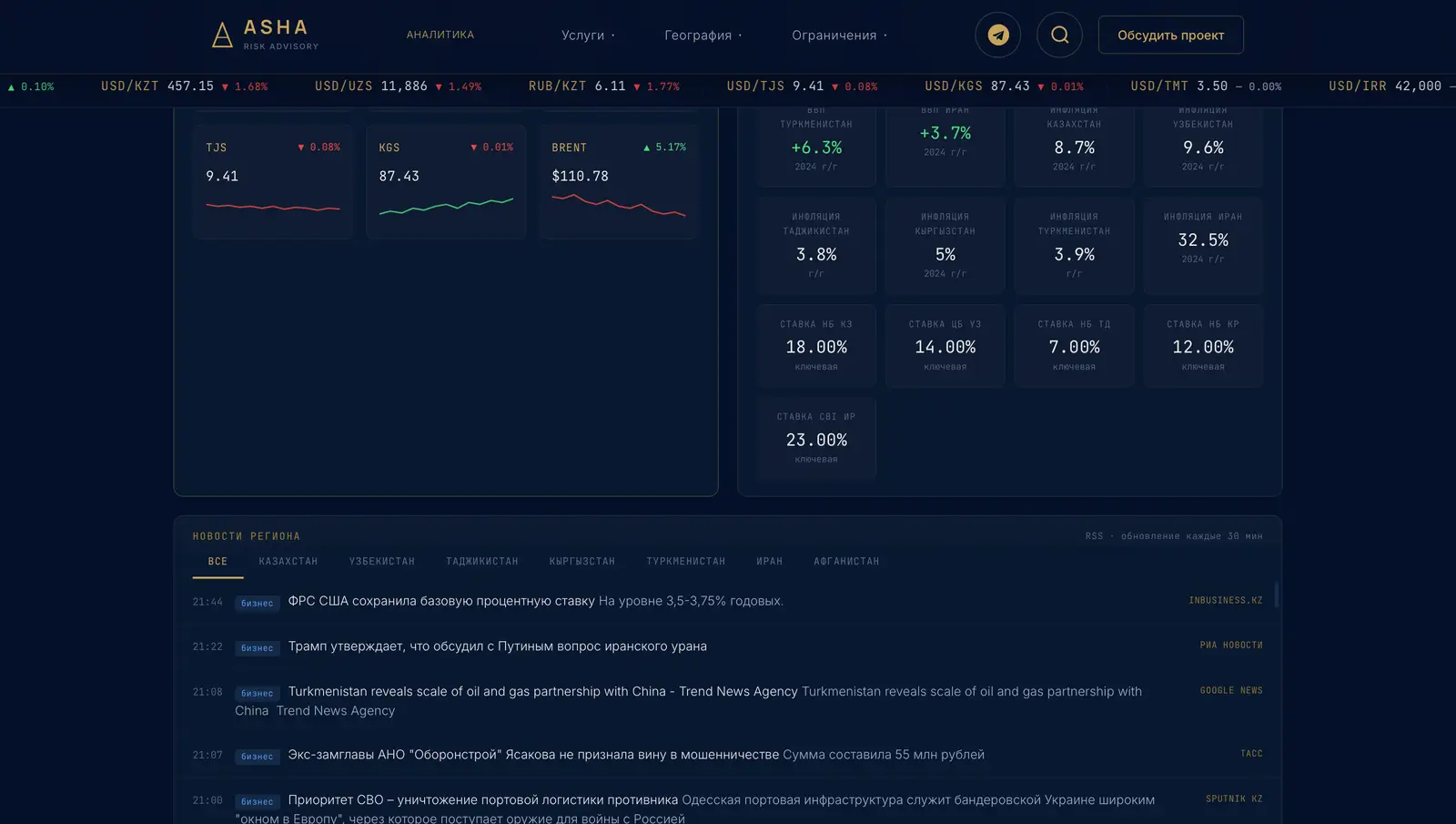Open the Telegram icon button
The image size is (1456, 824).
998,35
